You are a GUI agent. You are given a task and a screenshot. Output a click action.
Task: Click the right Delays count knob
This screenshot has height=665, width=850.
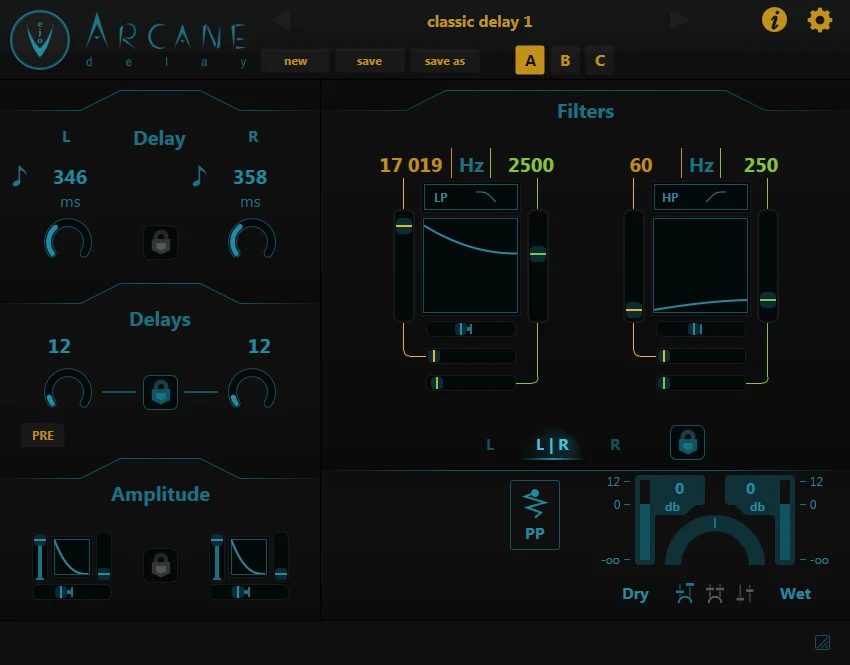pyautogui.click(x=252, y=389)
